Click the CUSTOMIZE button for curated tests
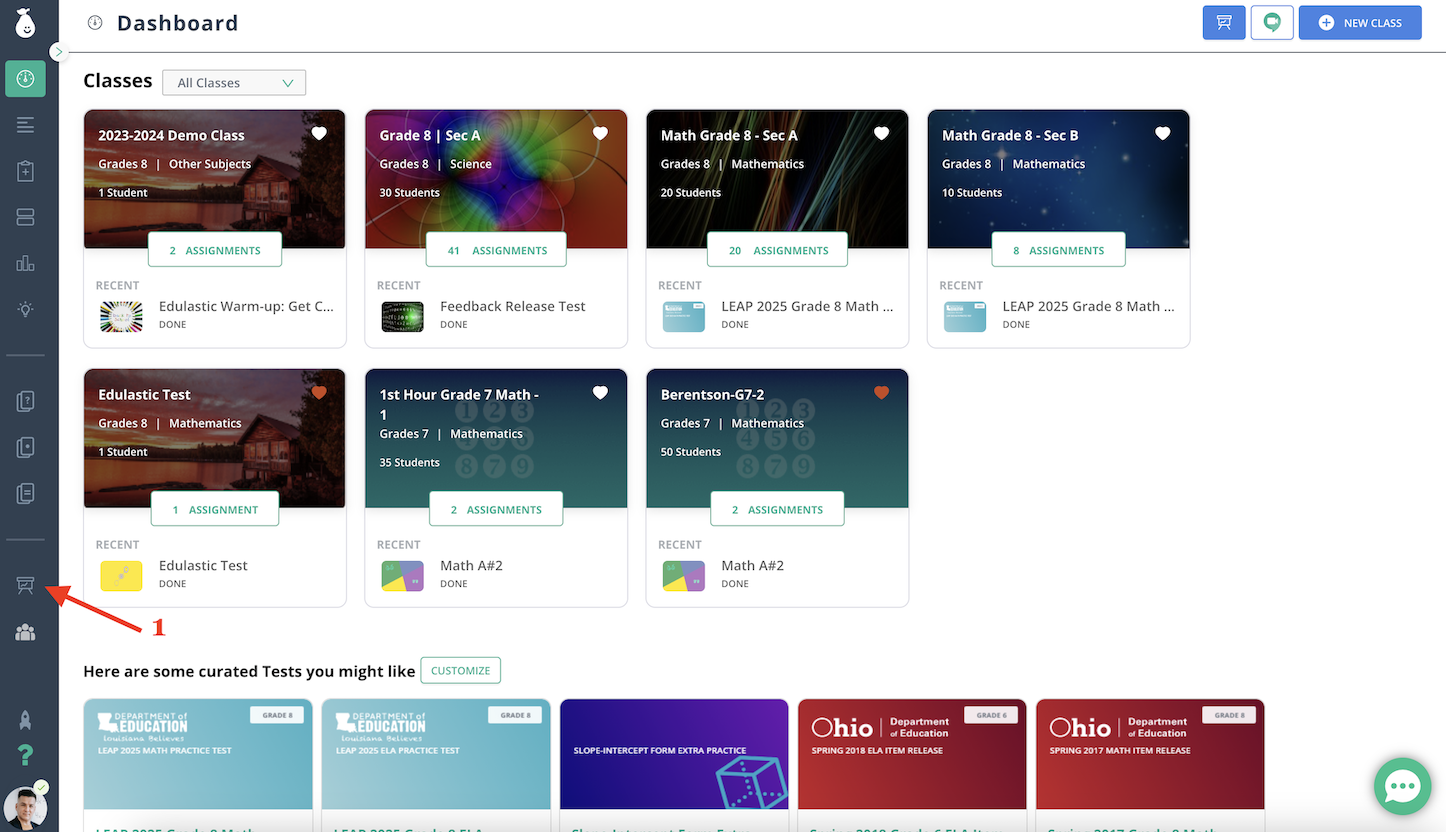This screenshot has width=1446, height=832. 460,671
